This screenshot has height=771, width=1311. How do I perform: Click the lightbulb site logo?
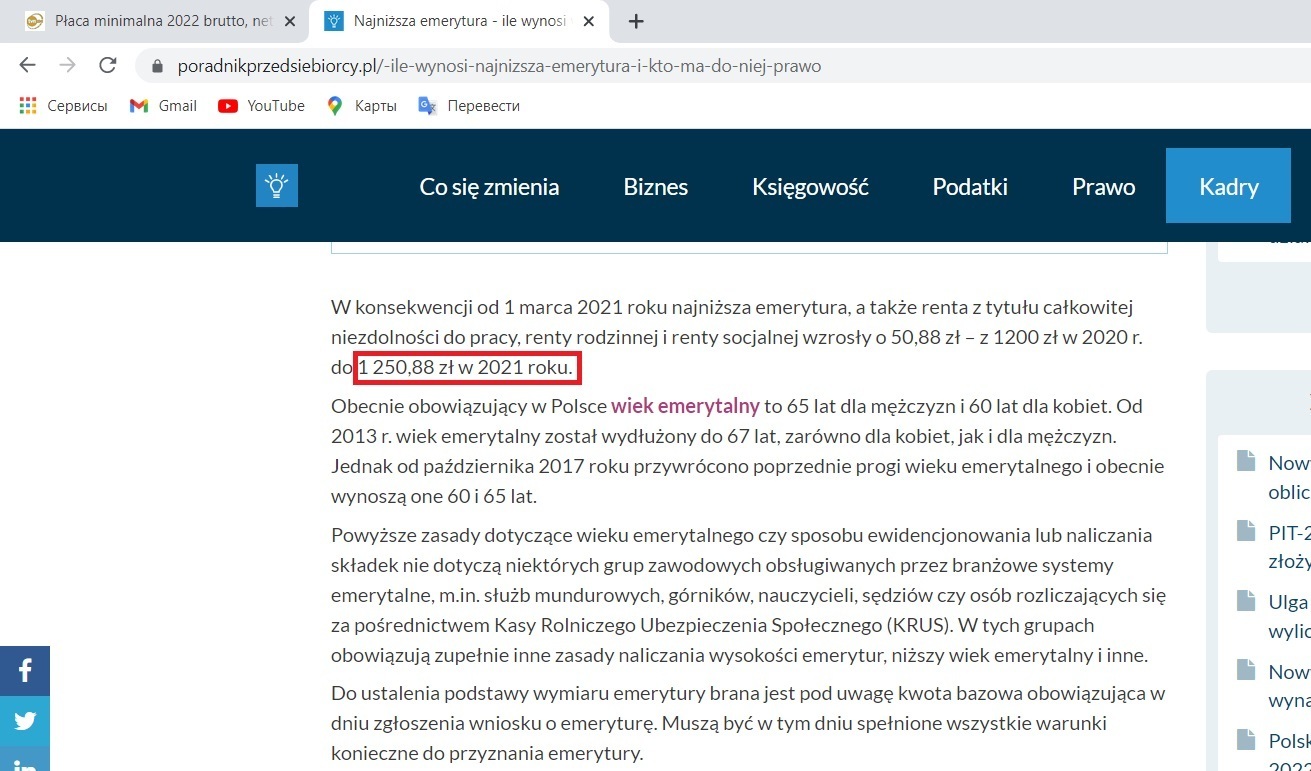point(276,186)
